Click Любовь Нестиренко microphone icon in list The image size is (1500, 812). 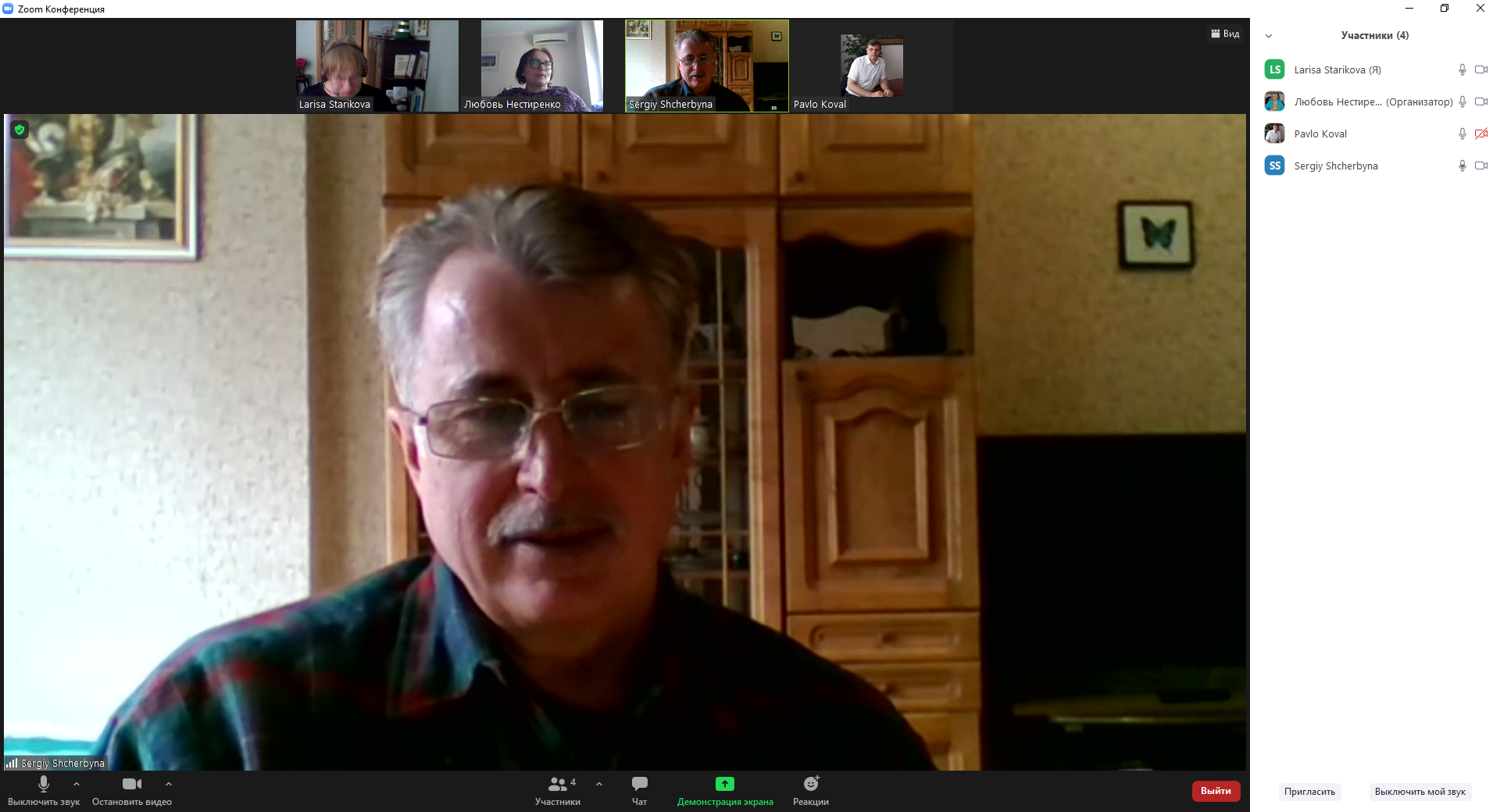[1462, 101]
